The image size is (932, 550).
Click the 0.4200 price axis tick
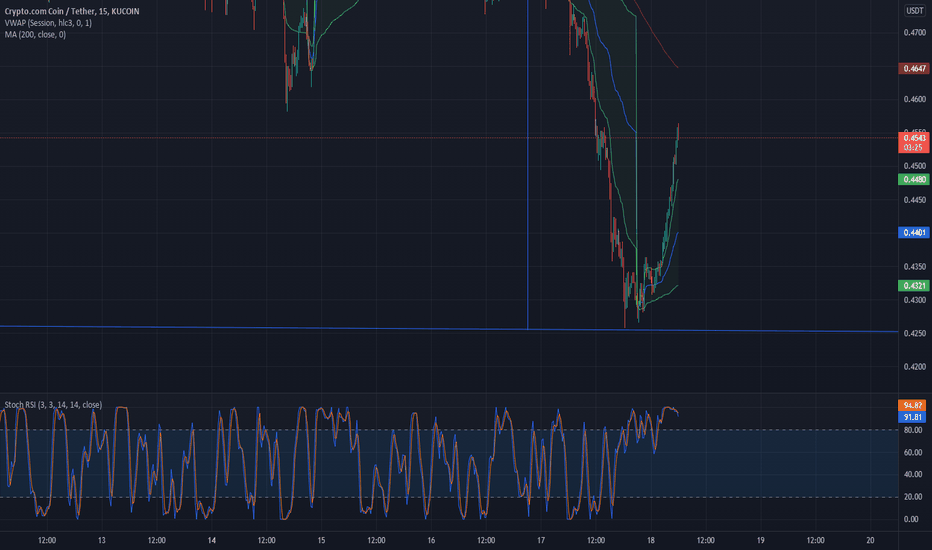tap(915, 367)
